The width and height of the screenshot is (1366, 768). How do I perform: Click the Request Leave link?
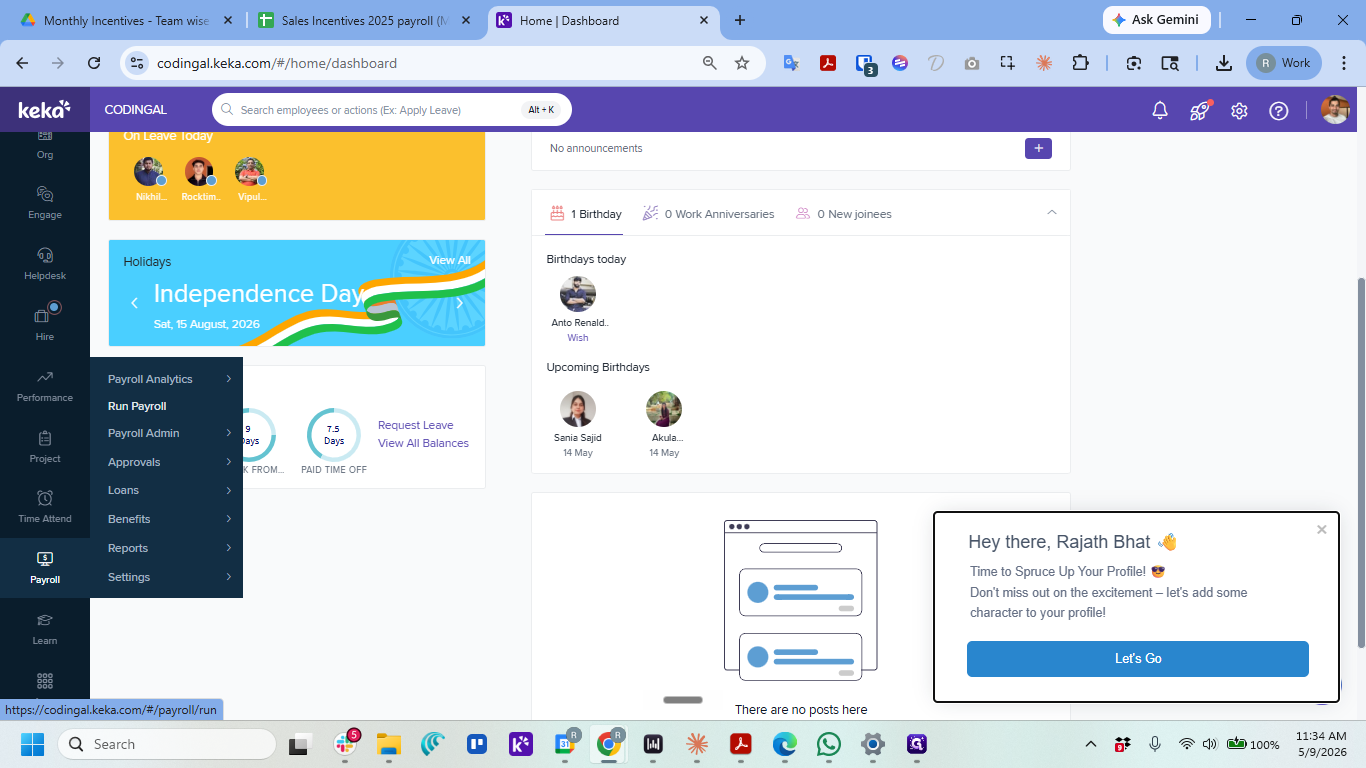click(x=415, y=425)
